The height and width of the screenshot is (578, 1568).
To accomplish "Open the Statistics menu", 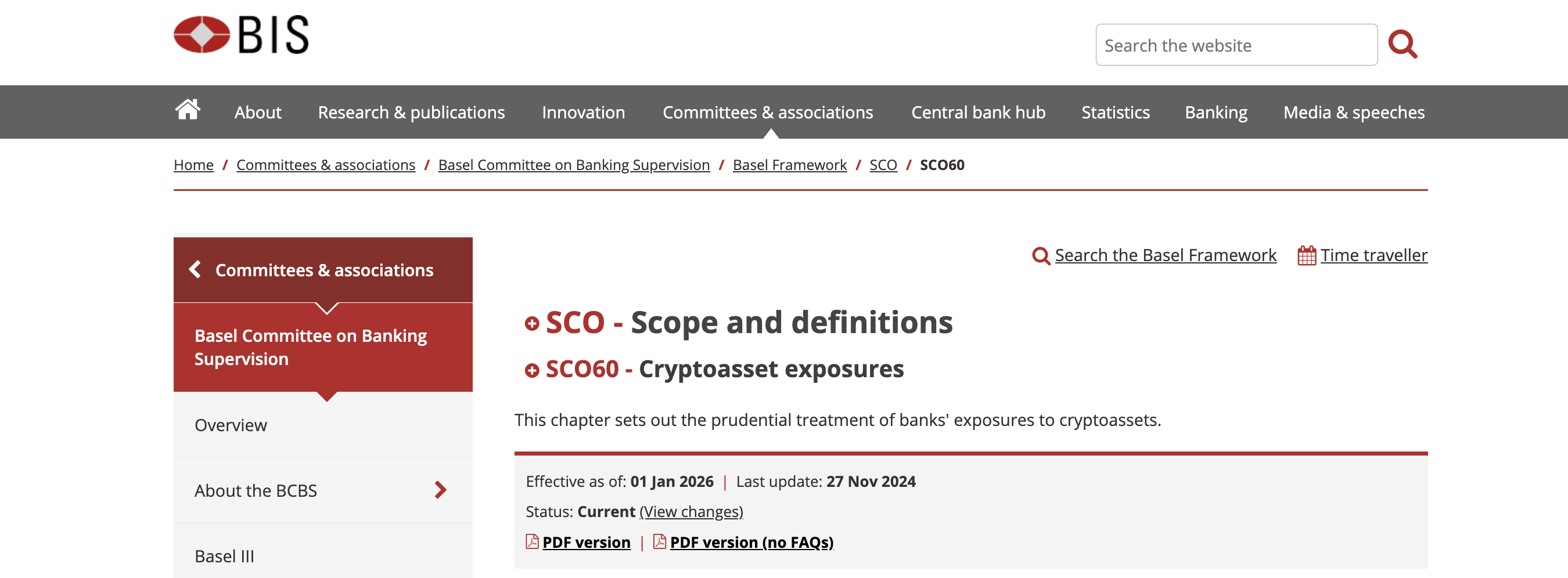I will [1115, 112].
